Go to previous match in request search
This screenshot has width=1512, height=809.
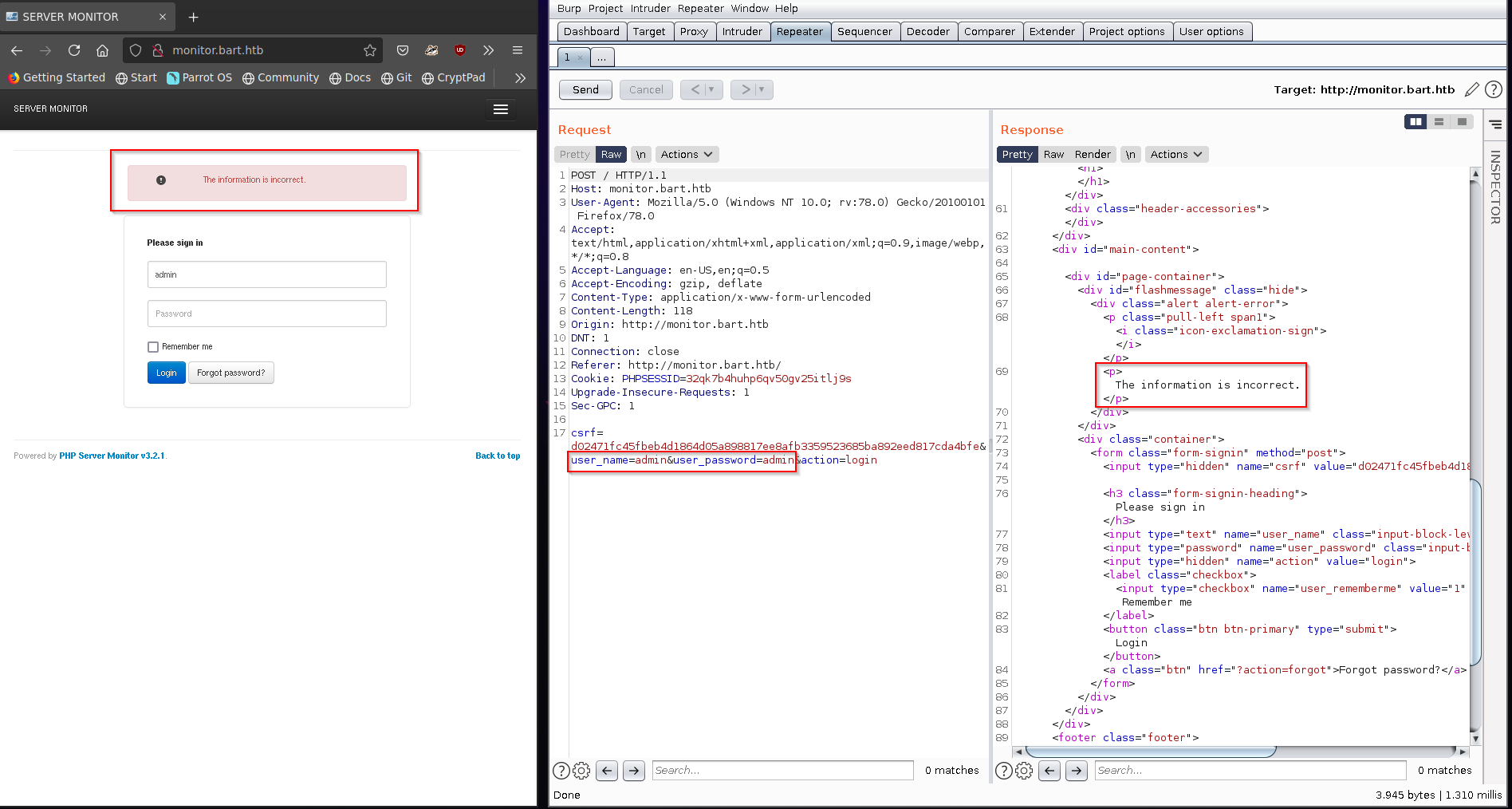pos(607,771)
